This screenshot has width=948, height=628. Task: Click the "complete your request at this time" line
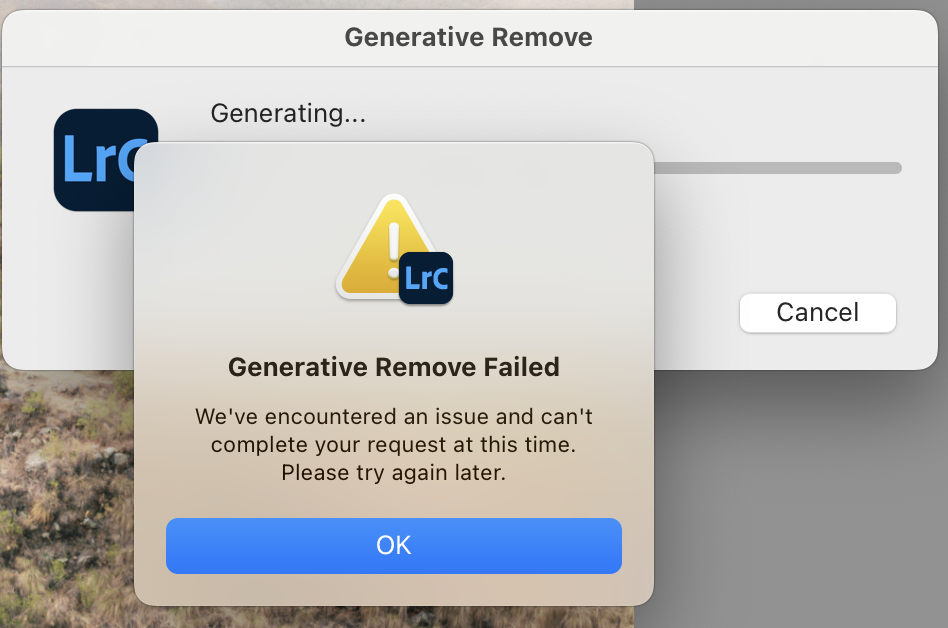pos(394,443)
